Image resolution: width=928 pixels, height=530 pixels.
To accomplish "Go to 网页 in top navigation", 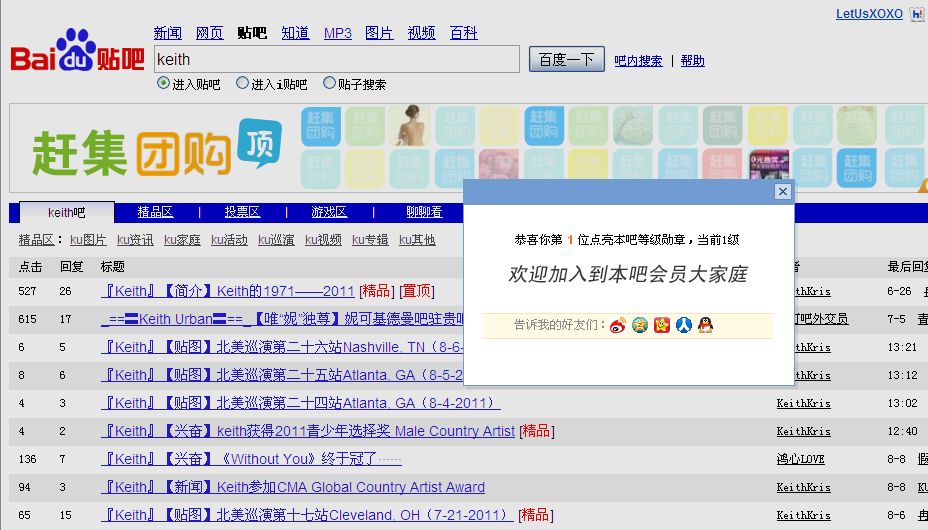I will 210,33.
